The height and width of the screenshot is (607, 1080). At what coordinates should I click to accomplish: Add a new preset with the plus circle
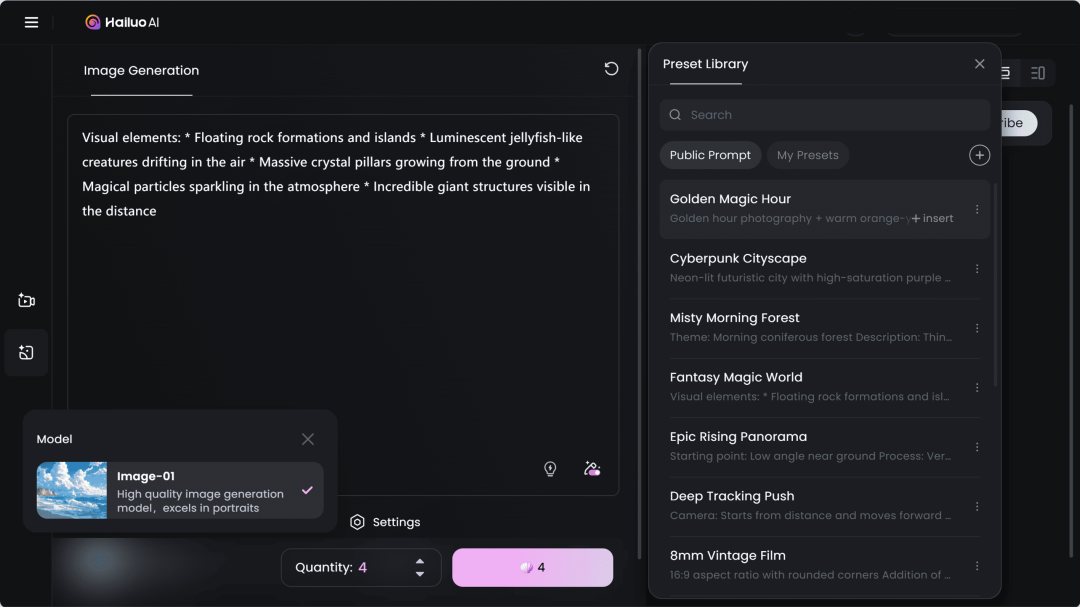[979, 155]
